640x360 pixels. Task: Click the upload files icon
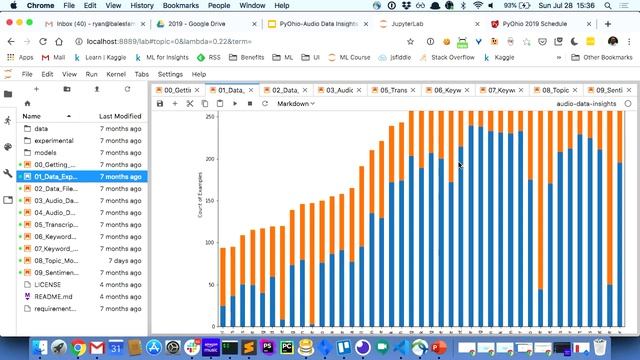(97, 89)
